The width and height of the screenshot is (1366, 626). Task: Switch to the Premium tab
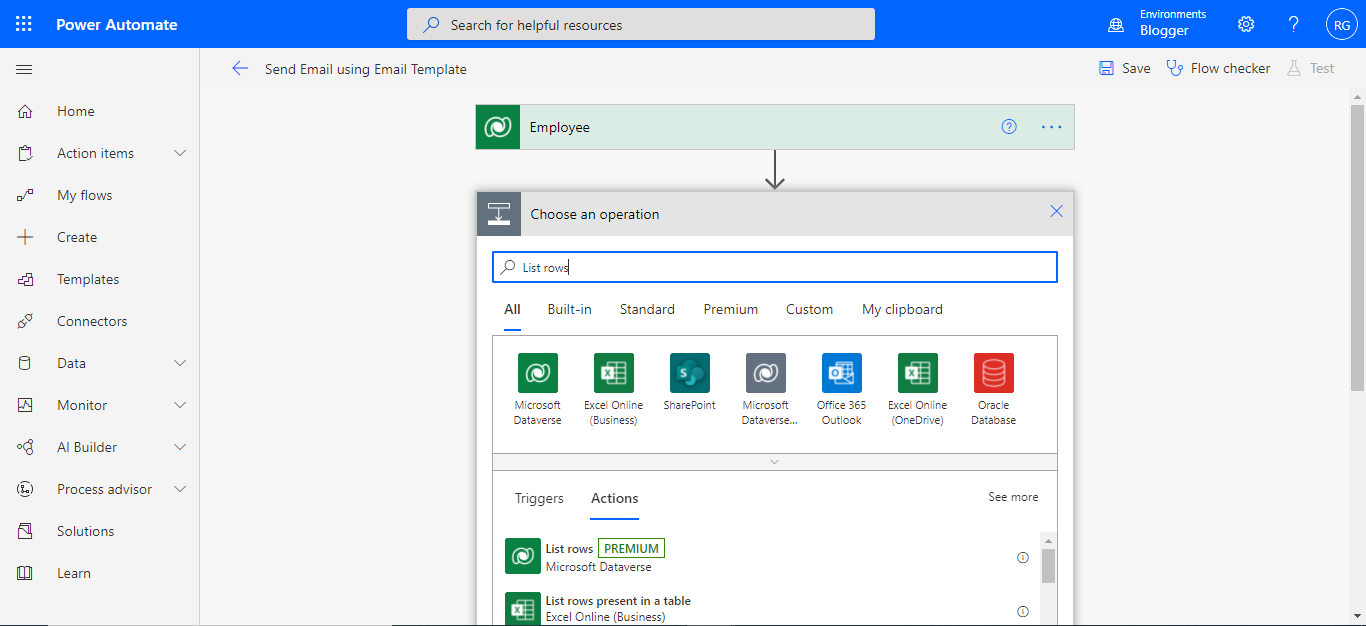pos(730,309)
